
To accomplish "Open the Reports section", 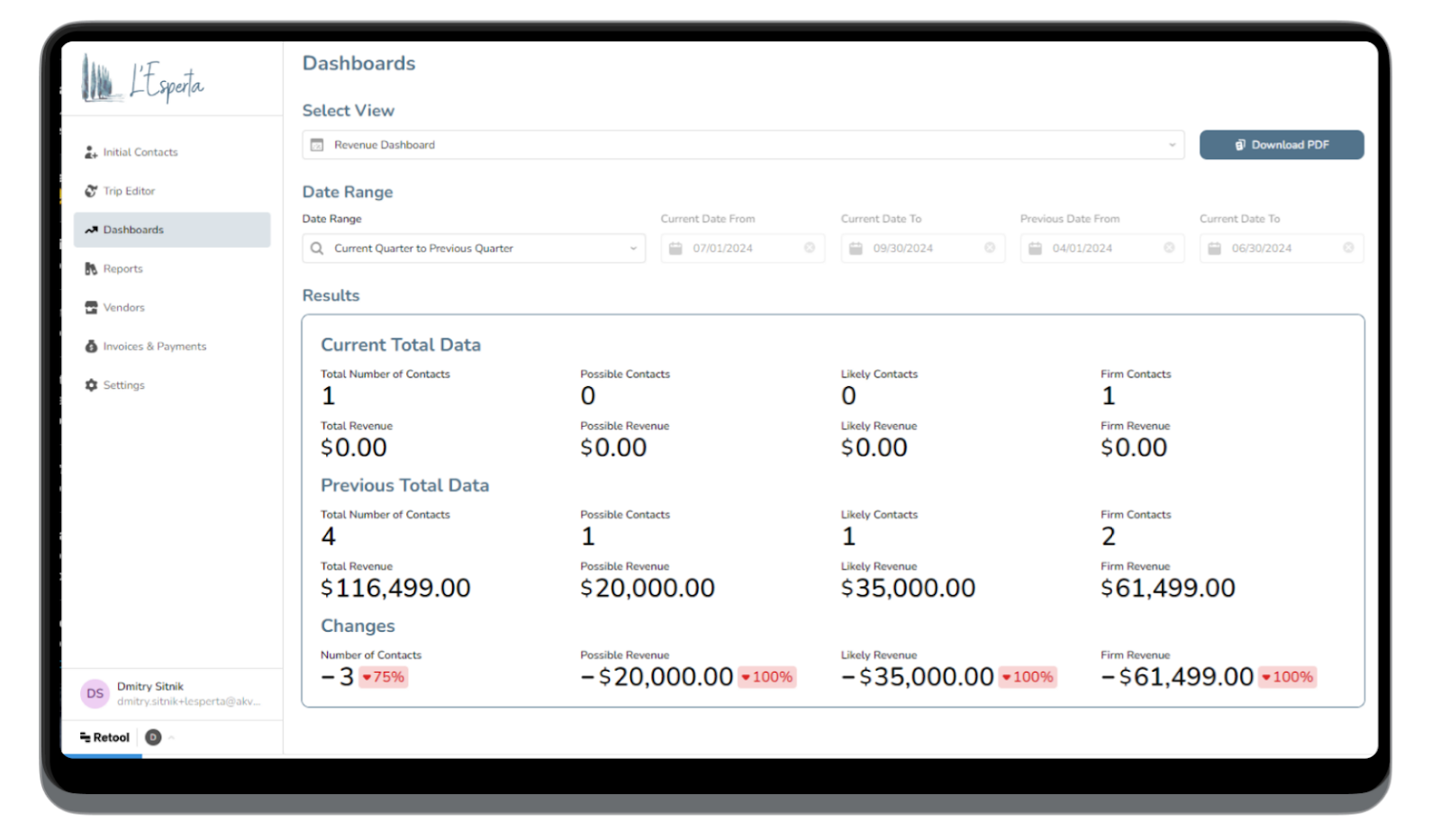I will tap(172, 268).
